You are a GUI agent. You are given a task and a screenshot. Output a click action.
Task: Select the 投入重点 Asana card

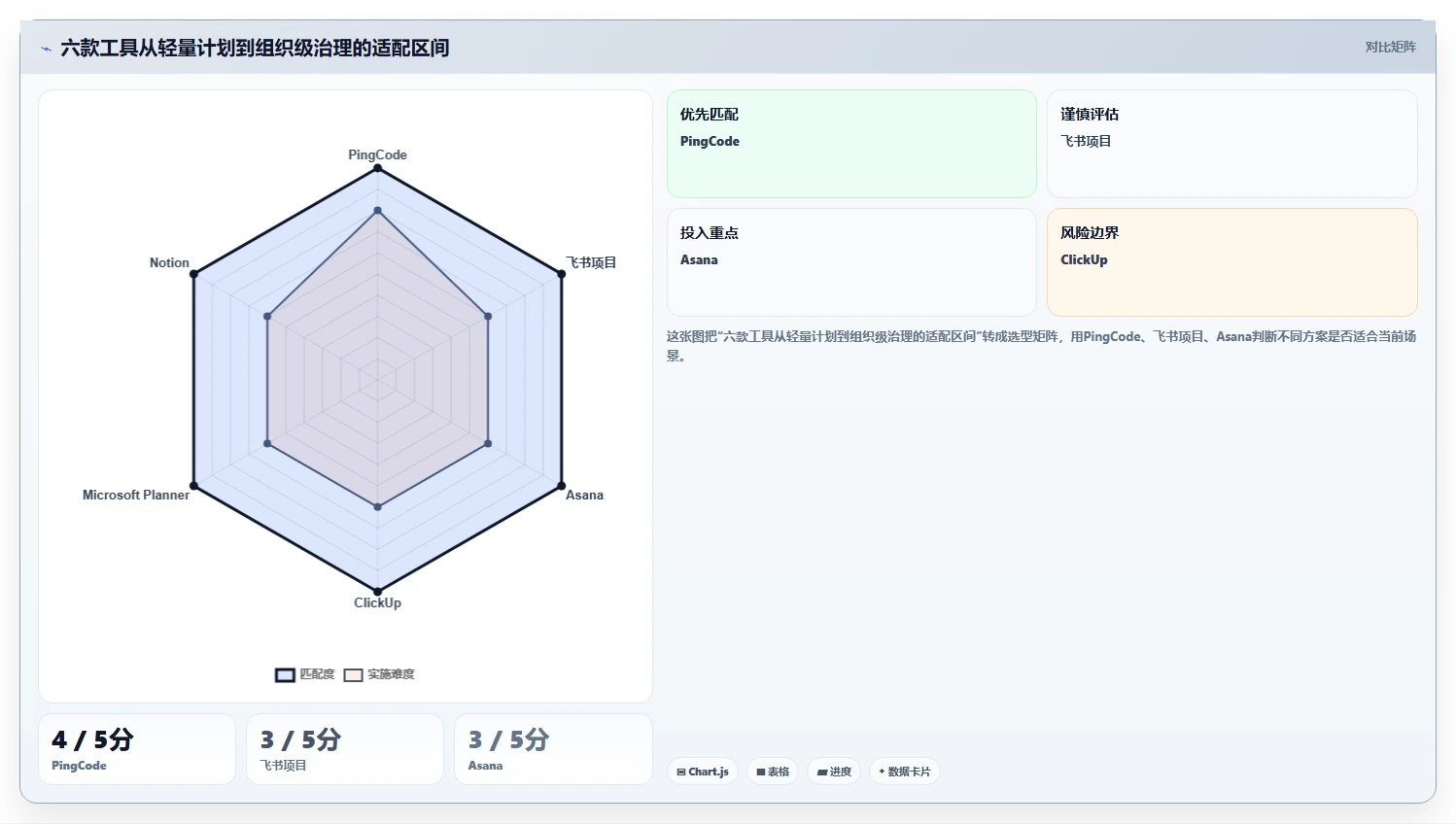pos(851,262)
